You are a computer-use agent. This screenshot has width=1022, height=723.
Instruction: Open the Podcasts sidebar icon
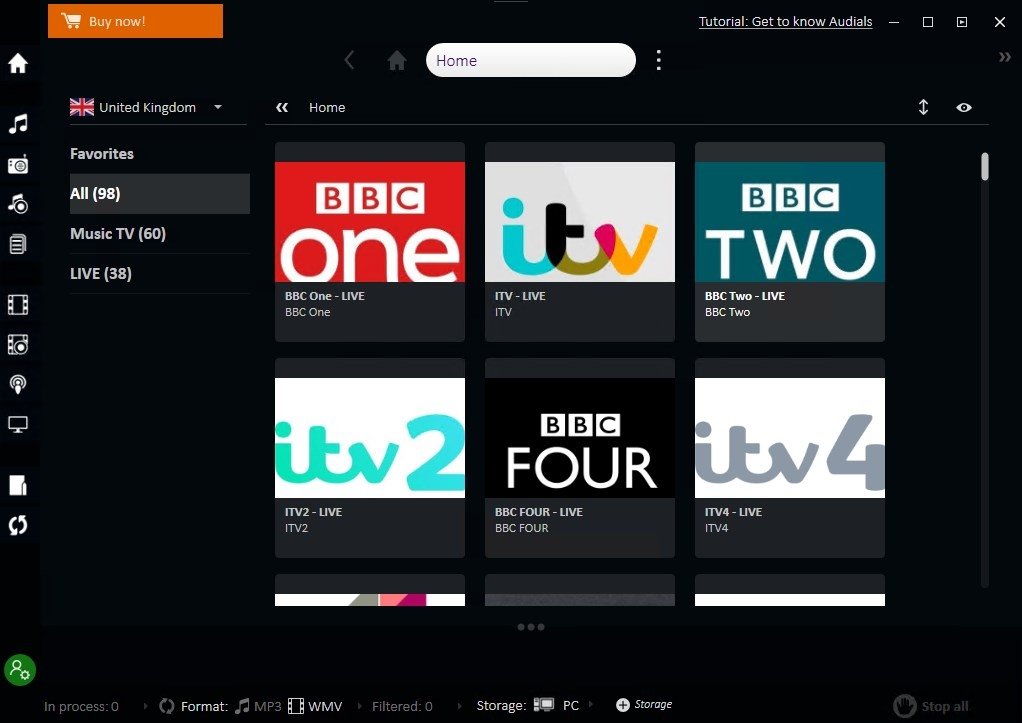point(18,384)
